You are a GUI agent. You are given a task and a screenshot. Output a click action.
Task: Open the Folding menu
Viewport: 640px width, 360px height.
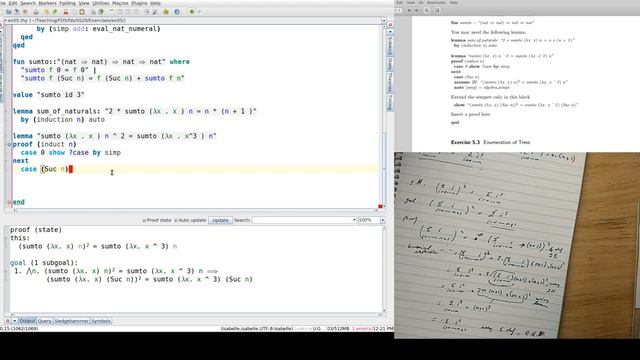pyautogui.click(x=67, y=3)
